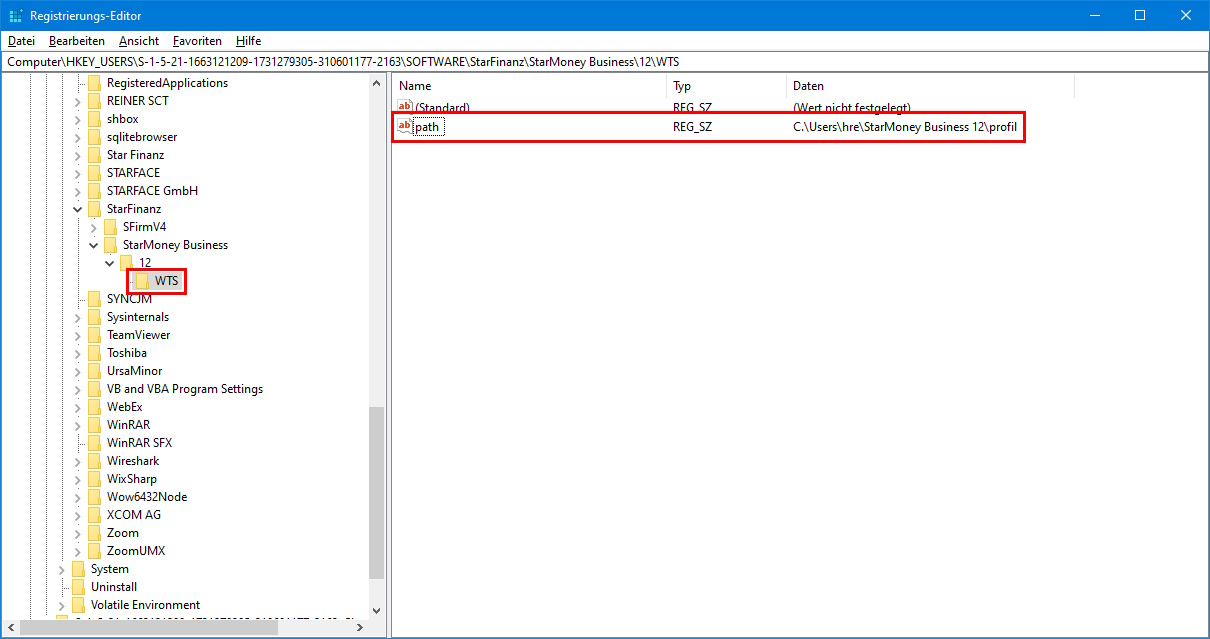Select the STARFACE GmbH folder icon
The height and width of the screenshot is (639, 1210).
click(95, 191)
